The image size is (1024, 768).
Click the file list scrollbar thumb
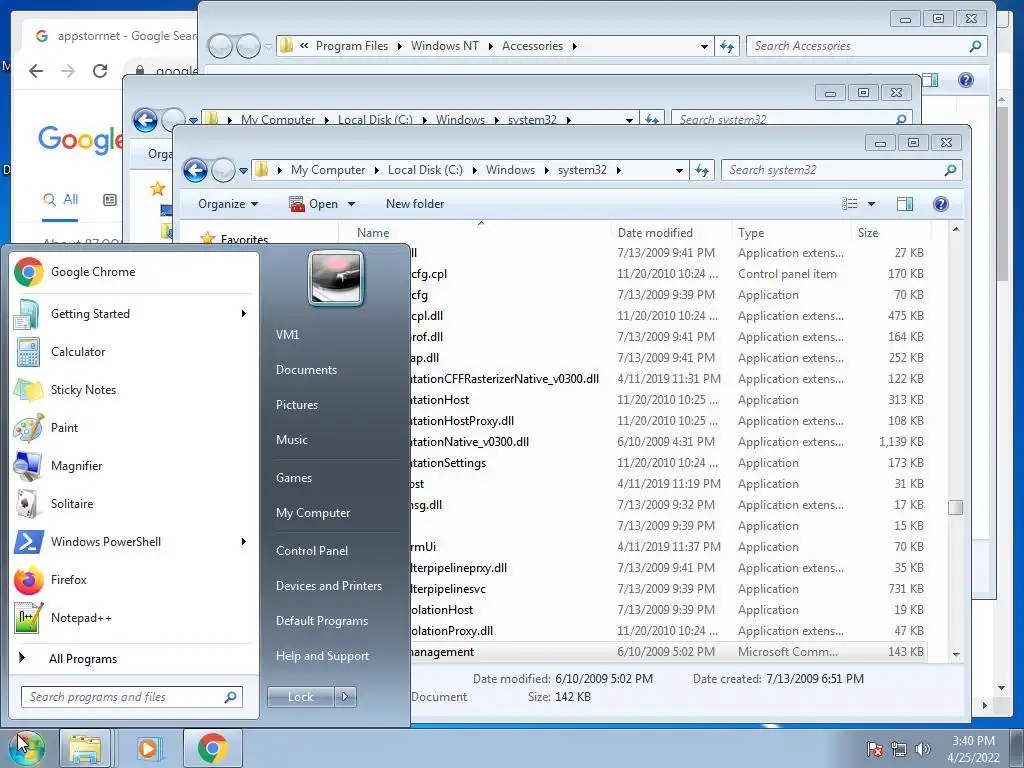click(955, 507)
